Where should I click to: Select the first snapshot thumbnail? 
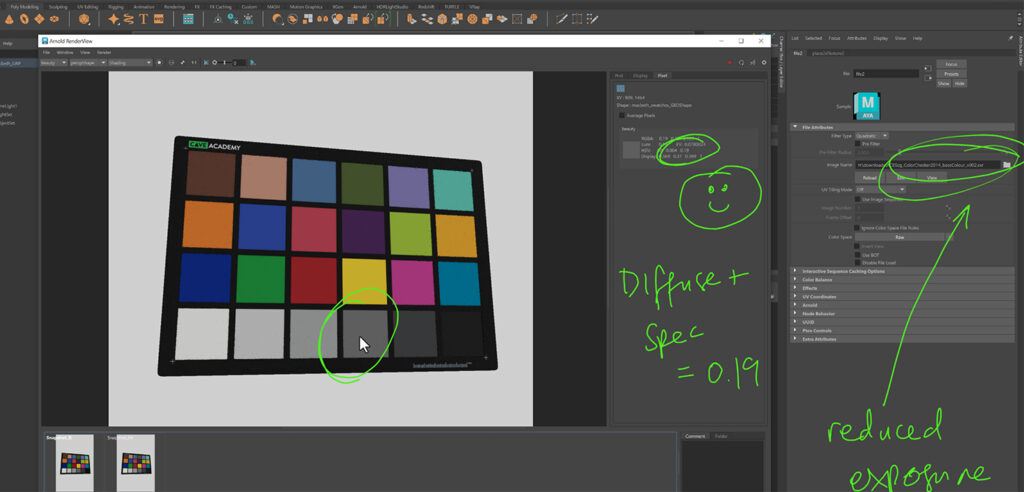[x=74, y=461]
